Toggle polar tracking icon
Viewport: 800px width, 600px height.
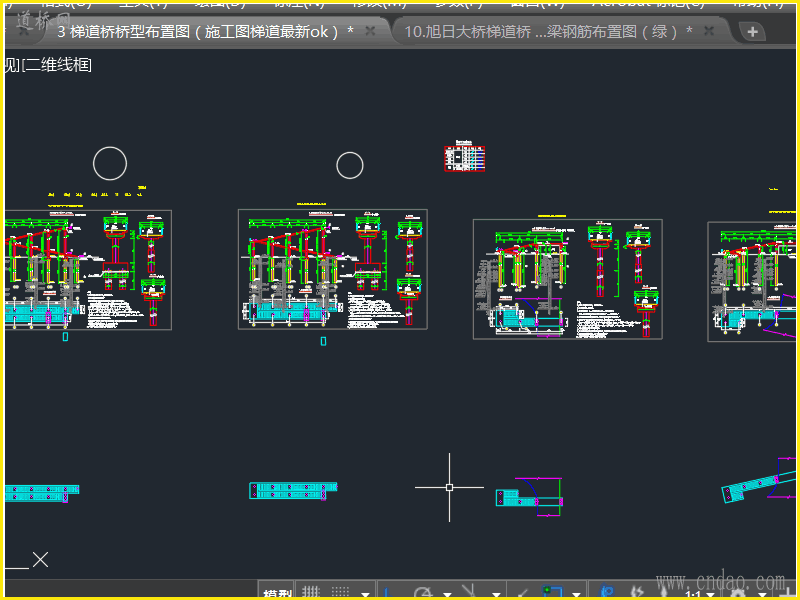coord(423,592)
